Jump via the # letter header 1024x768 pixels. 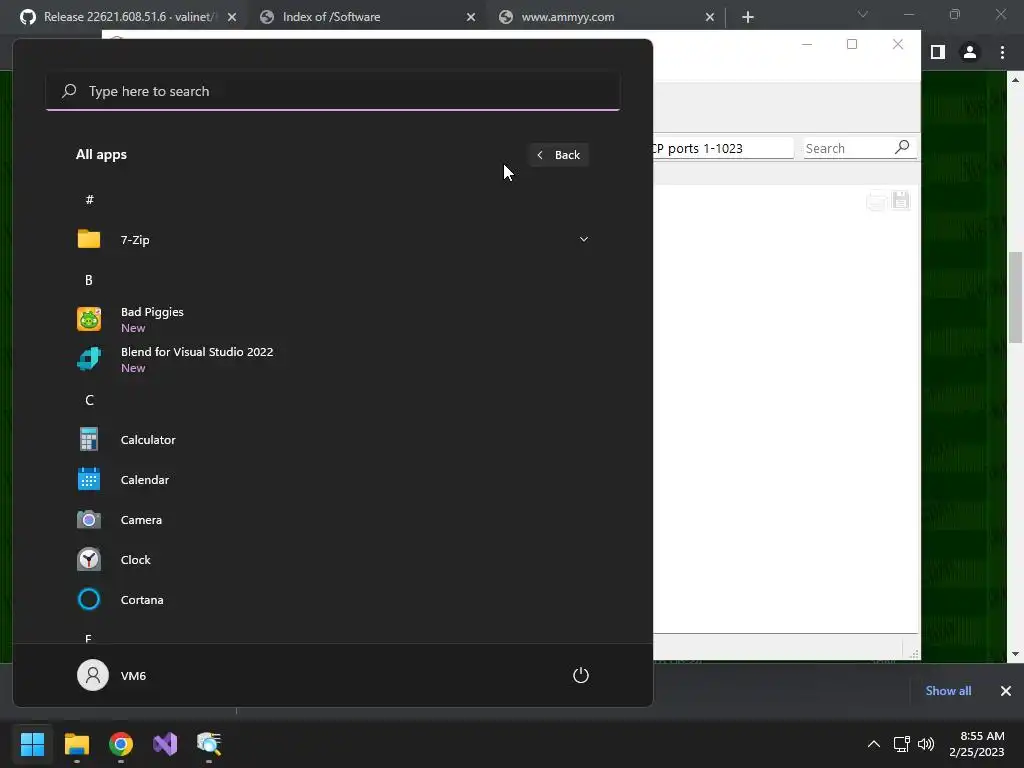[x=89, y=200]
